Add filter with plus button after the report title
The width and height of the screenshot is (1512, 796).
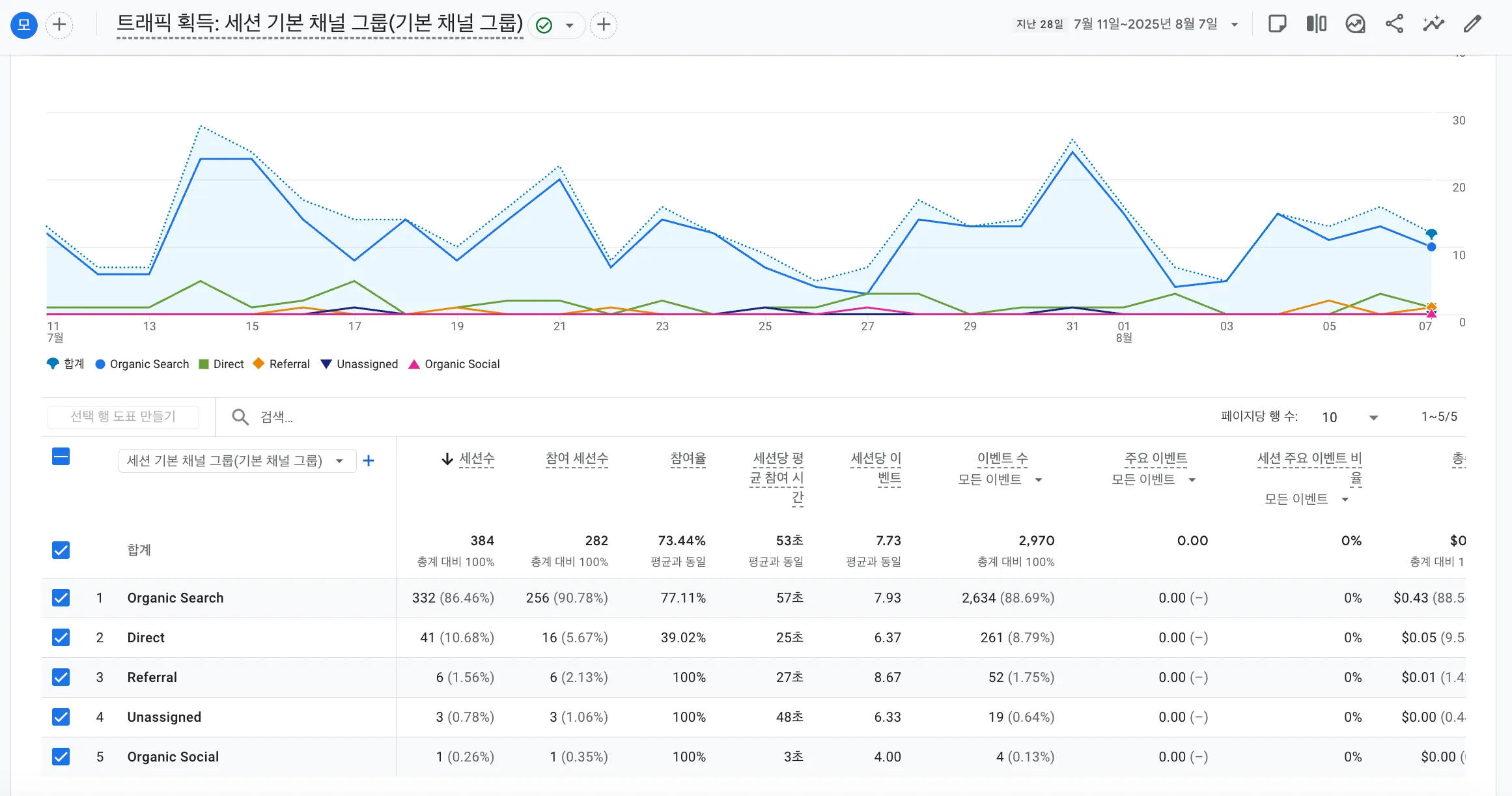click(x=604, y=25)
